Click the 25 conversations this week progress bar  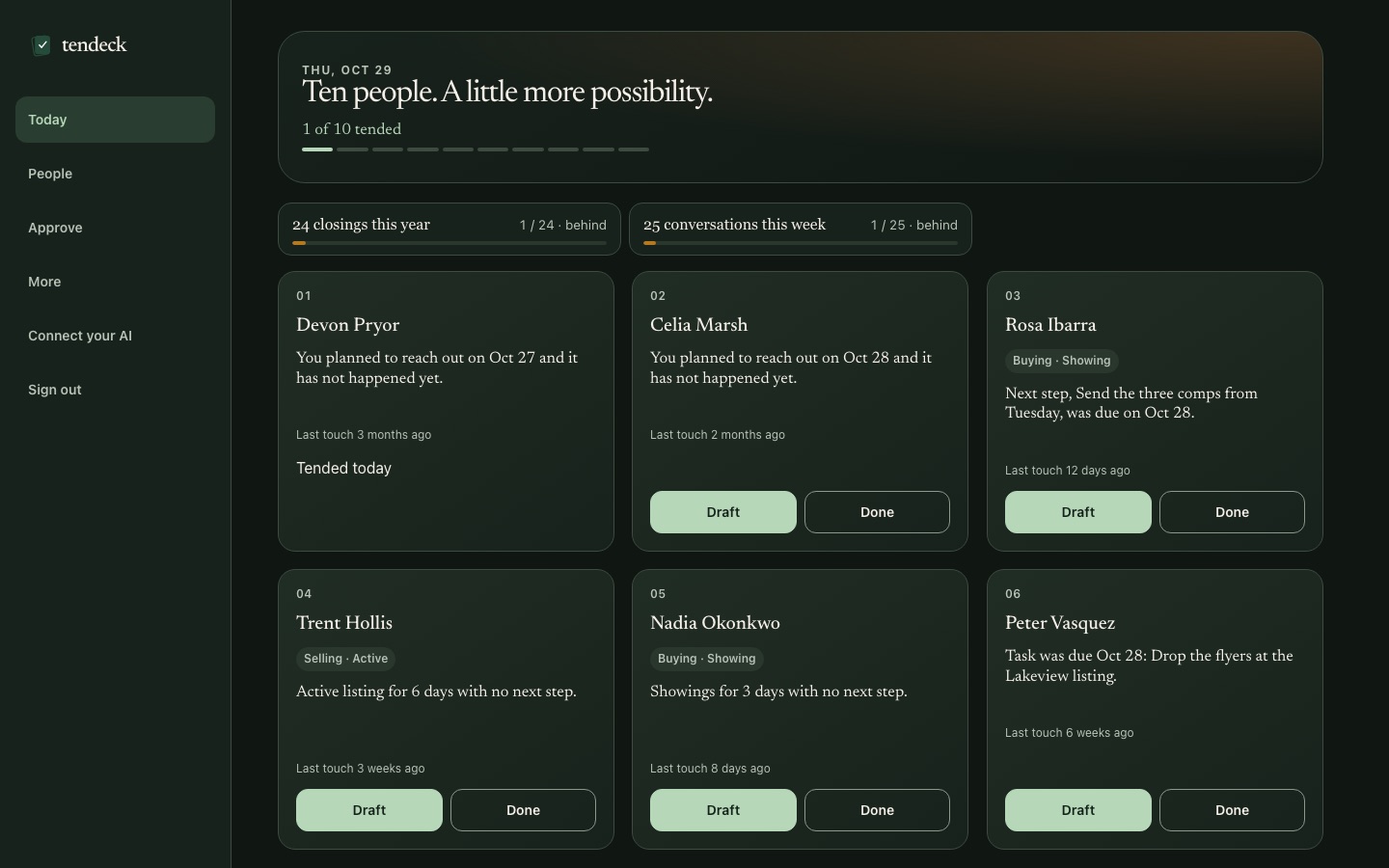[801, 243]
